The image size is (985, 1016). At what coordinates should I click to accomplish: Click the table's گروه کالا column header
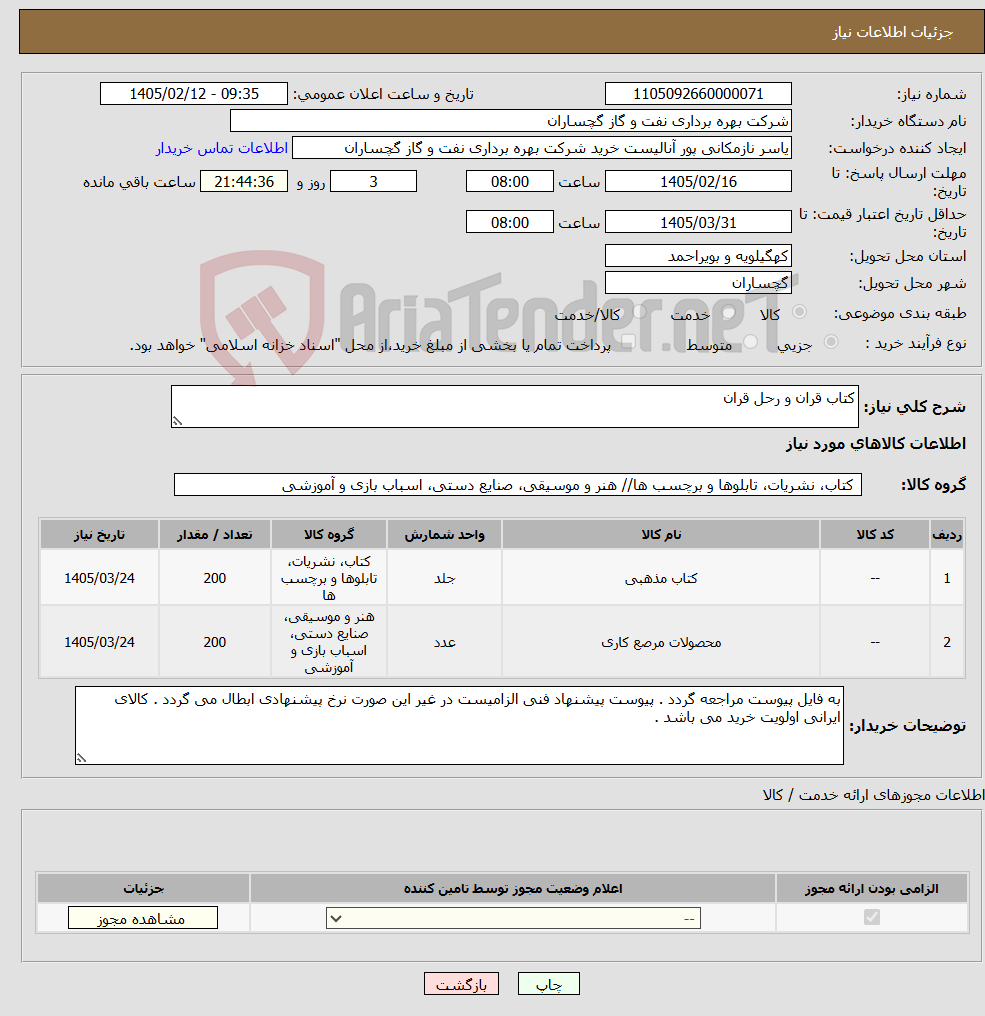pos(329,535)
